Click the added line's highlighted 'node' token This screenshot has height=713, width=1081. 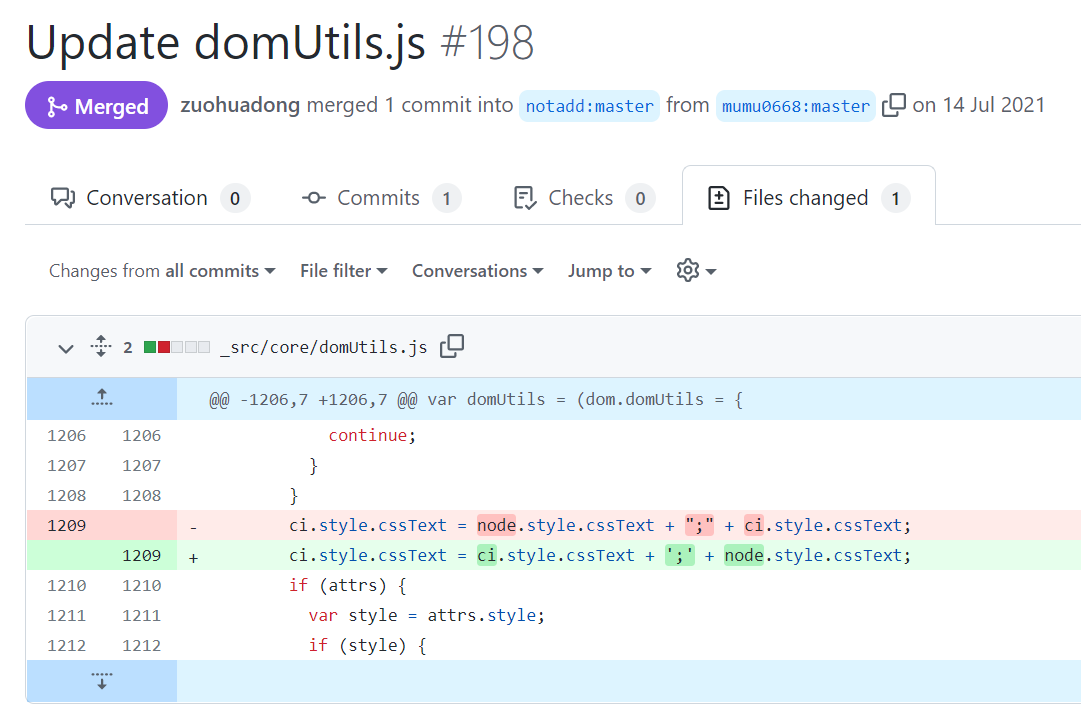pos(744,555)
